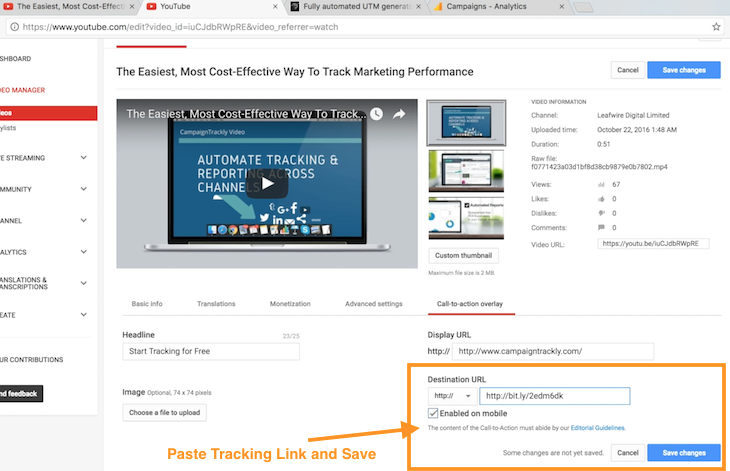This screenshot has width=730, height=471.
Task: Switch to The Easiest, Most Cost-Effective tab
Action: [x=68, y=7]
